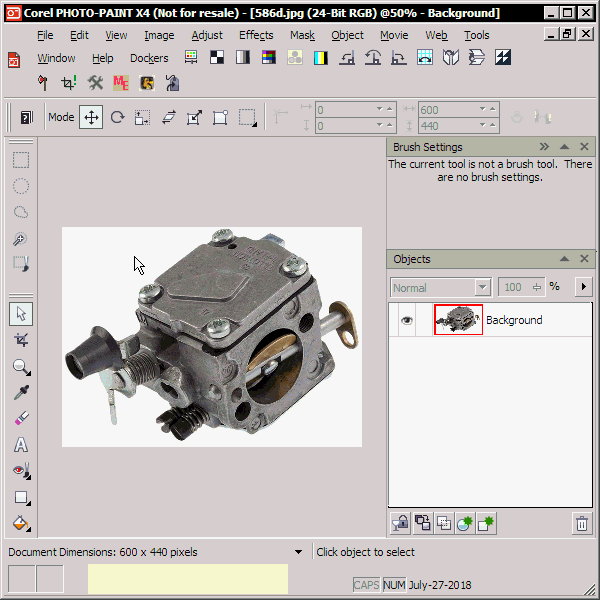
Task: Toggle the CAPS indicator in status bar
Action: (366, 585)
